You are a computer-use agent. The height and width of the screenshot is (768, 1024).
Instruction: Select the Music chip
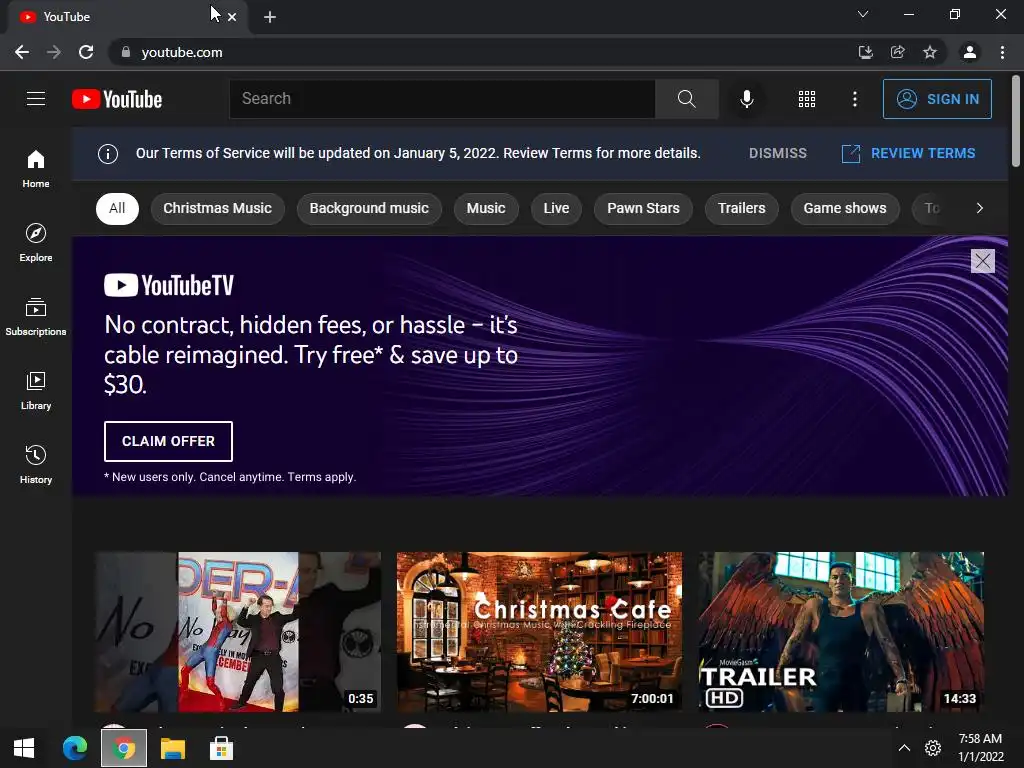pyautogui.click(x=486, y=208)
